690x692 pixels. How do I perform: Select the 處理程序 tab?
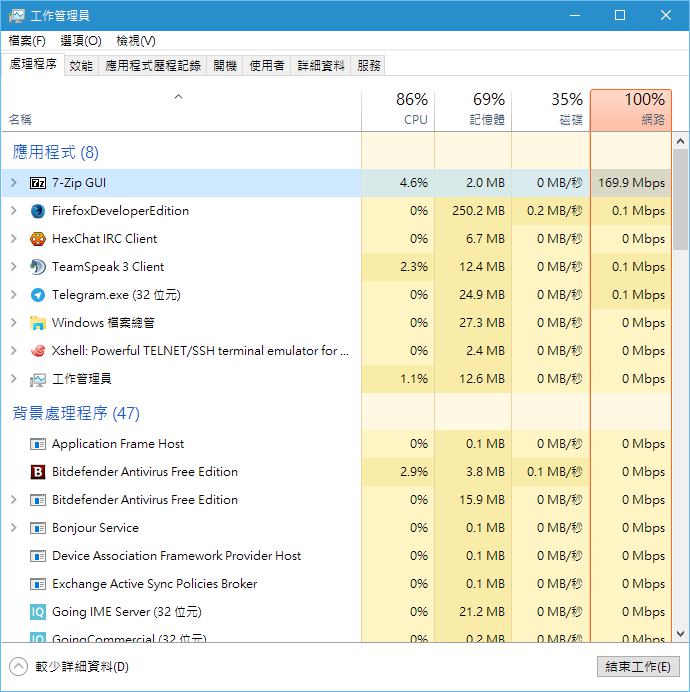pos(33,64)
